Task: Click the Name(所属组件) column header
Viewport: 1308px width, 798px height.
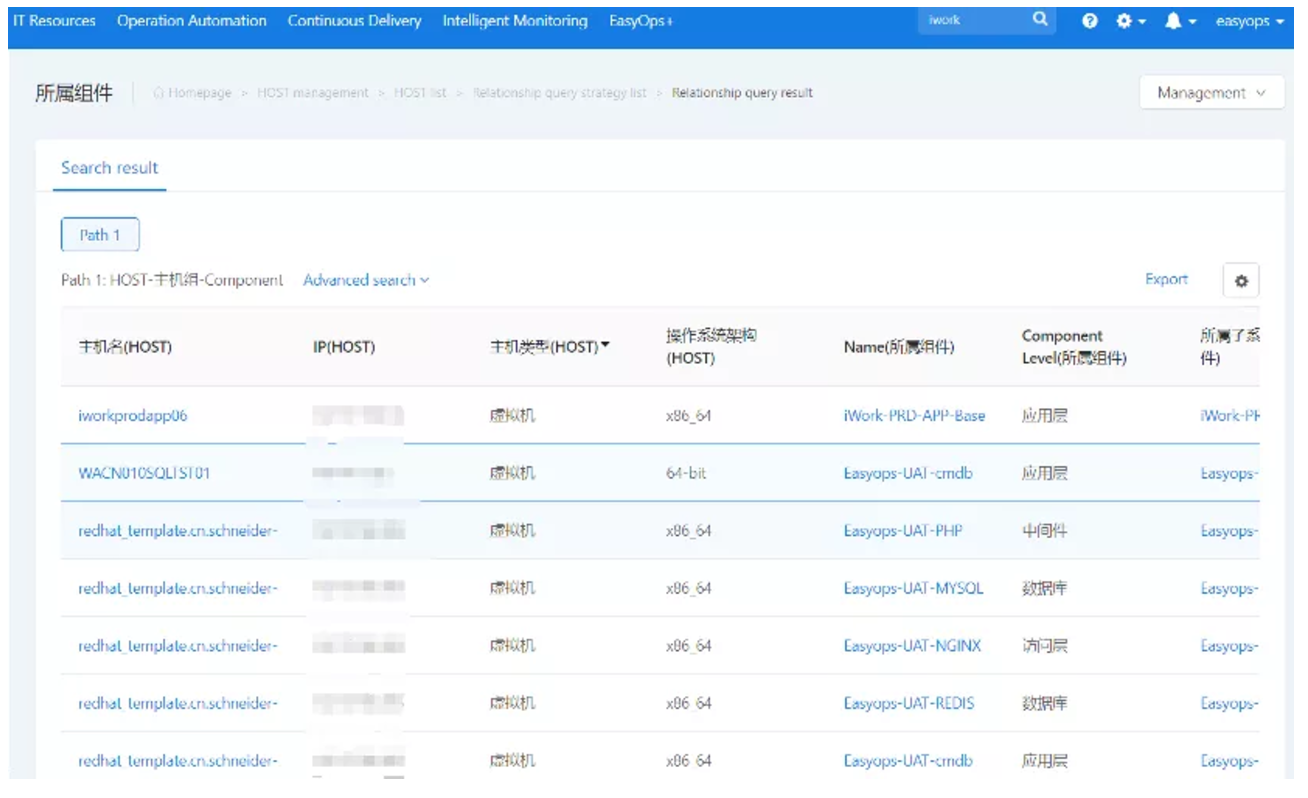Action: 899,347
